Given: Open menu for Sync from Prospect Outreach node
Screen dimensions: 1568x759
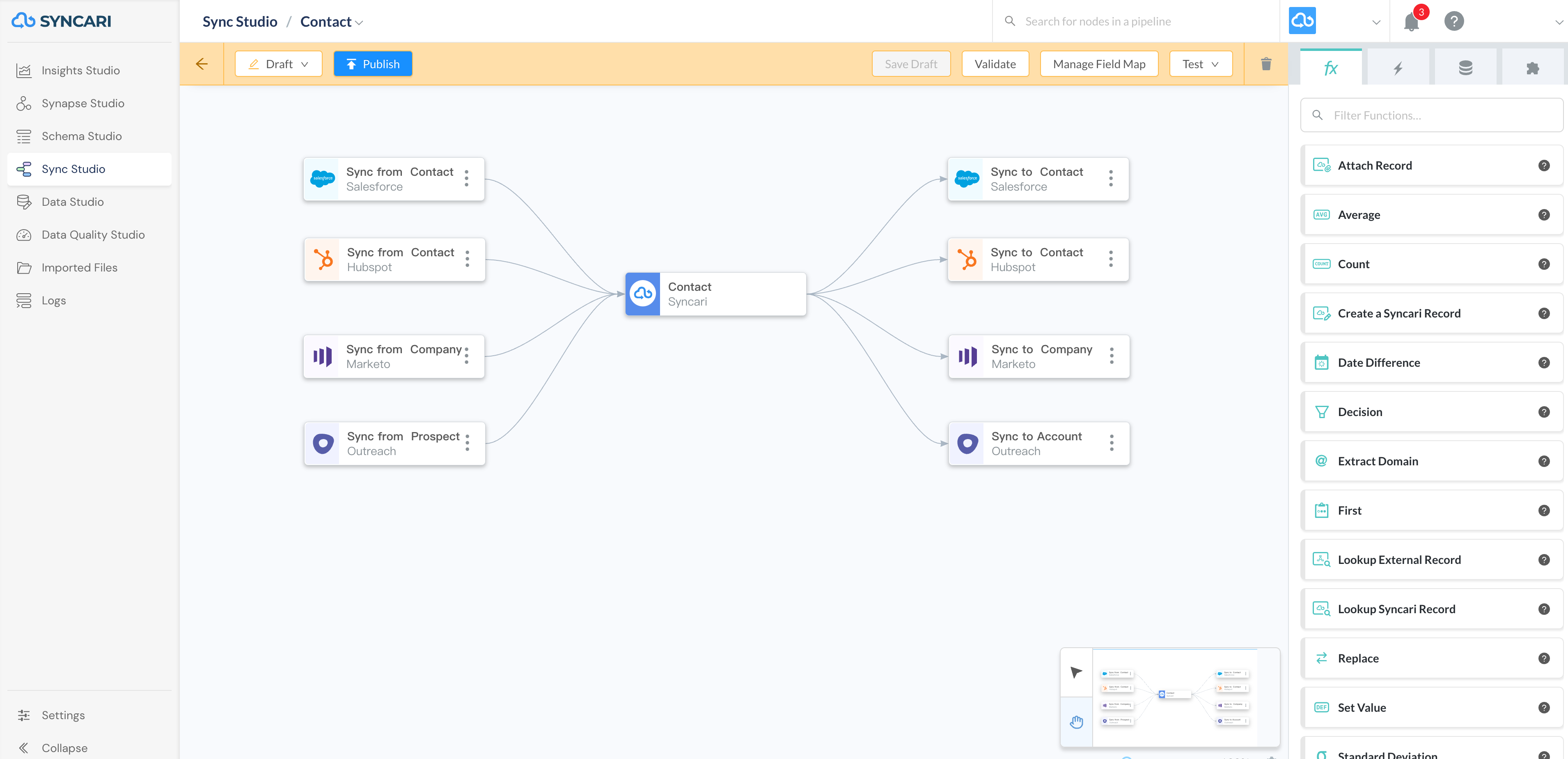Looking at the screenshot, I should (468, 443).
